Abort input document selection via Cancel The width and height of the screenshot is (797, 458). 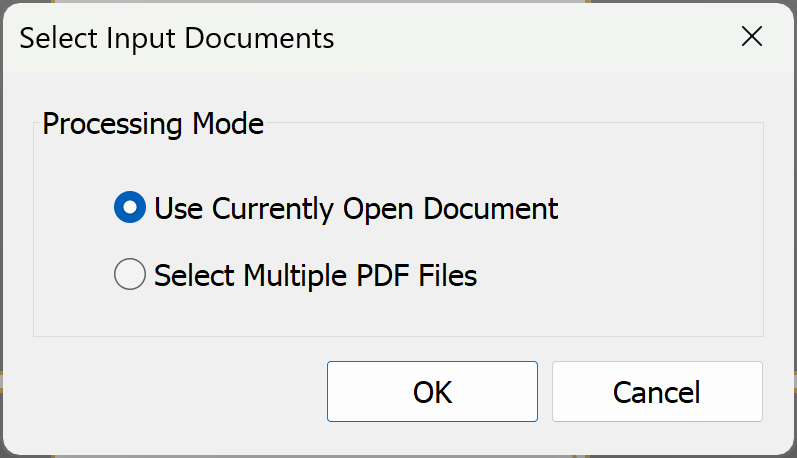coord(656,392)
